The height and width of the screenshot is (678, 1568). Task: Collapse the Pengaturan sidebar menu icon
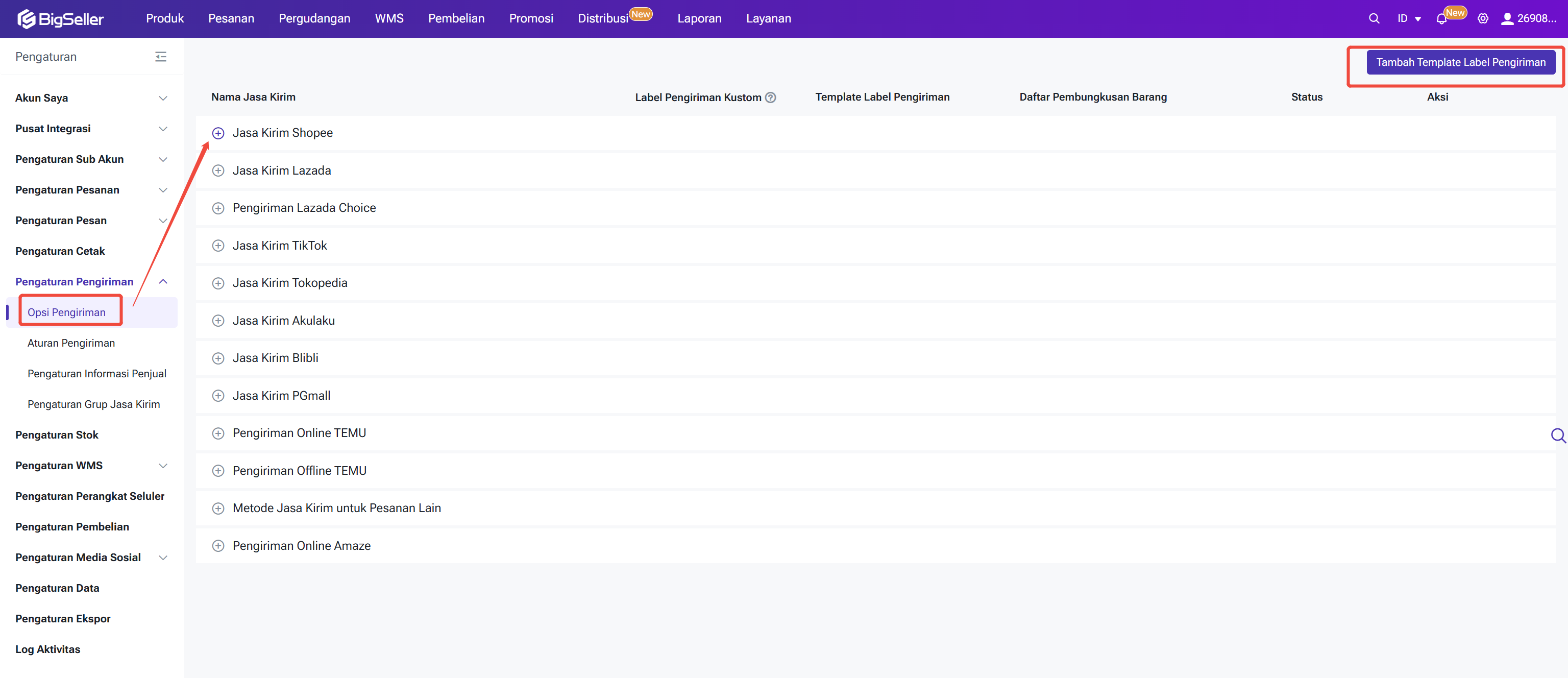point(161,57)
